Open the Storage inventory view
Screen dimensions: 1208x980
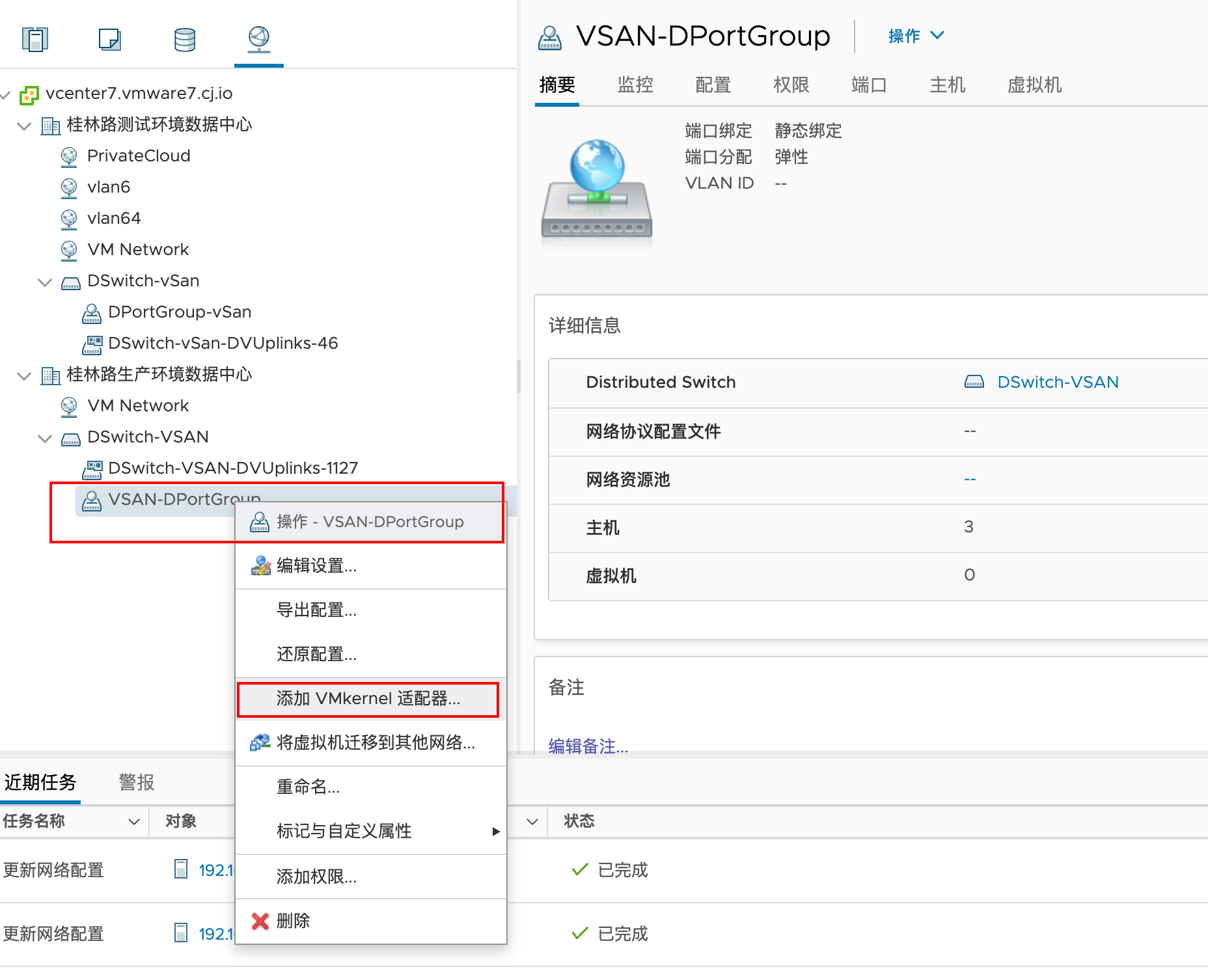tap(185, 39)
